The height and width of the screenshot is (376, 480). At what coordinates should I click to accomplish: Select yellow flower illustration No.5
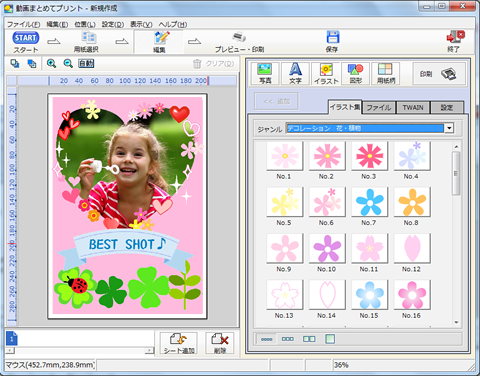click(285, 202)
